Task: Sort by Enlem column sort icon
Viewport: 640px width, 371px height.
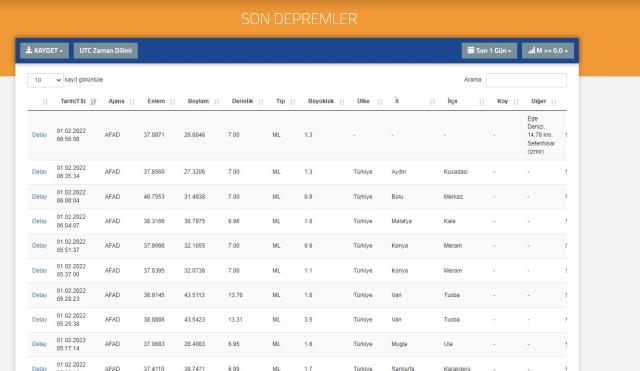Action: click(172, 102)
